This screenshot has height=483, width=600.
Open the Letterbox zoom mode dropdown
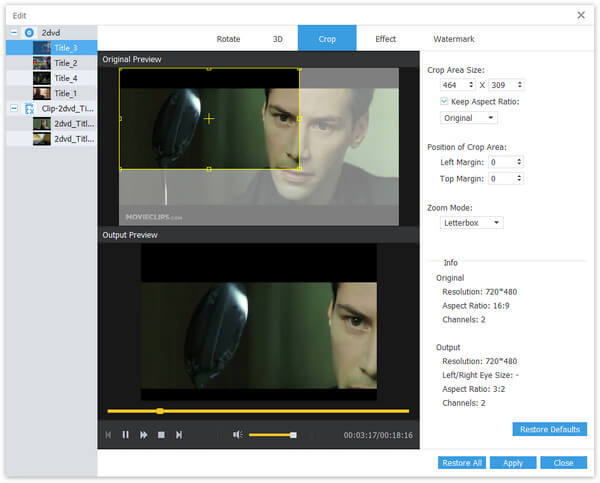[471, 223]
